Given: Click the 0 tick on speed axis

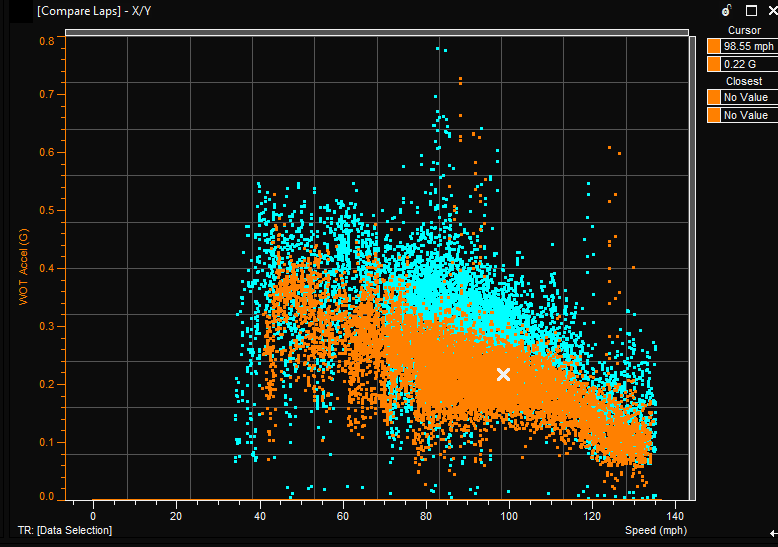Looking at the screenshot, I should 93,516.
